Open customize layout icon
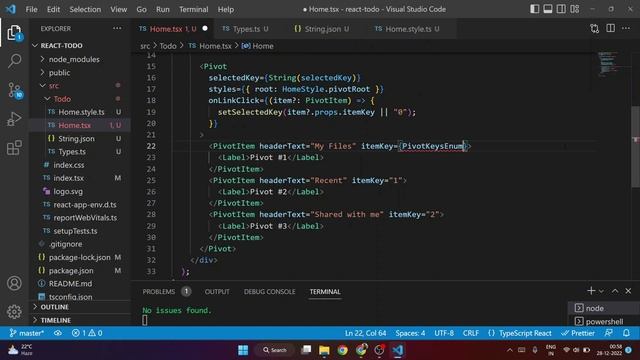The width and height of the screenshot is (640, 360). (575, 9)
